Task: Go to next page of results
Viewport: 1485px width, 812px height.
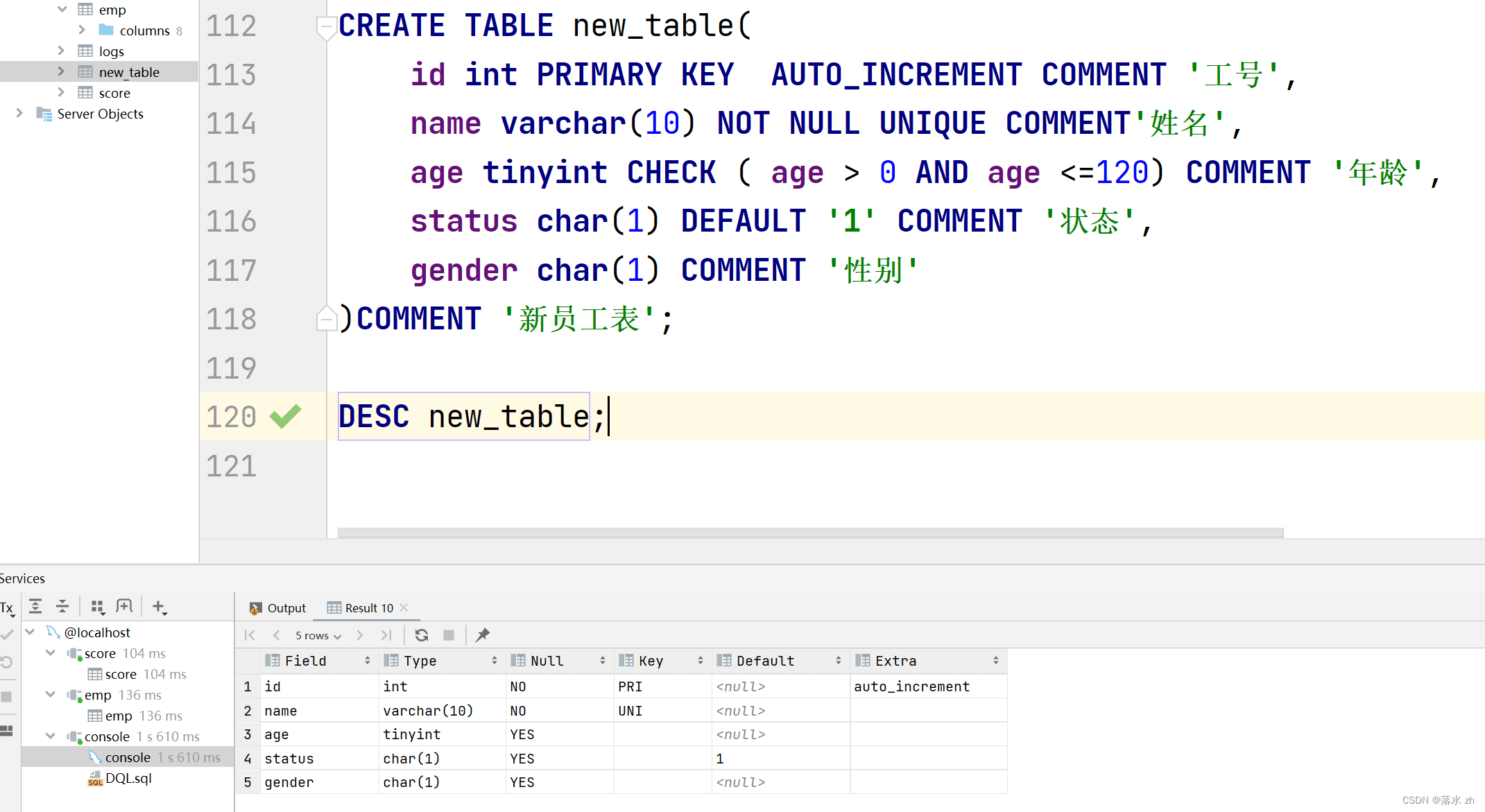Action: click(359, 635)
